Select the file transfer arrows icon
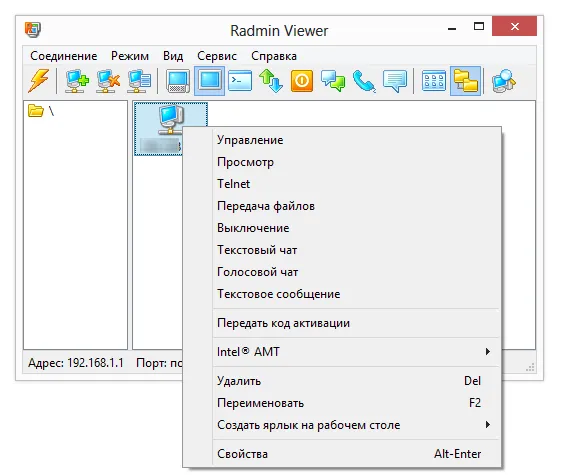 271,81
